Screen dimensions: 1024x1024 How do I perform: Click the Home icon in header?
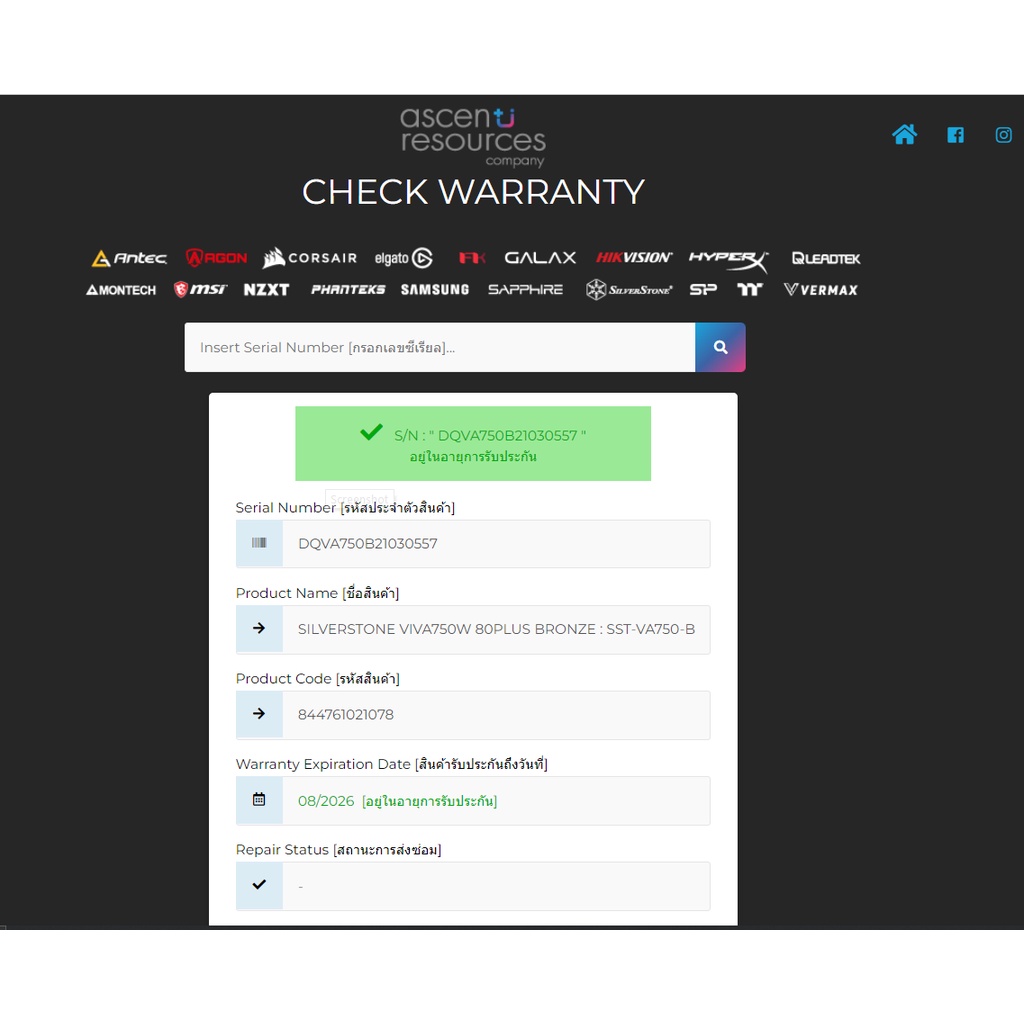tap(904, 135)
